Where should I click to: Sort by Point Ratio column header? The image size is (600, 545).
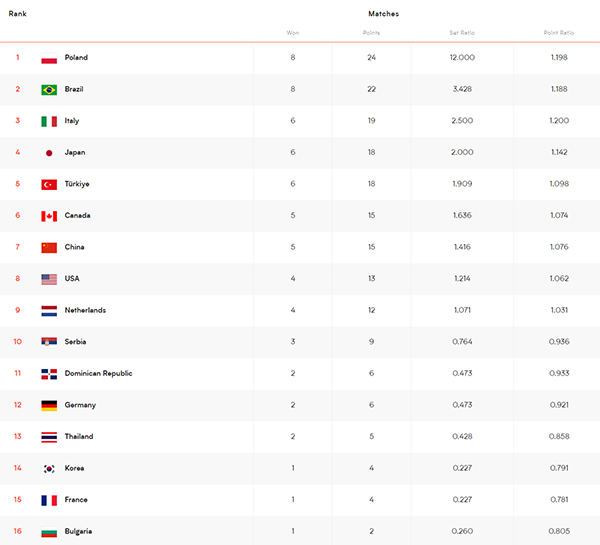point(559,33)
